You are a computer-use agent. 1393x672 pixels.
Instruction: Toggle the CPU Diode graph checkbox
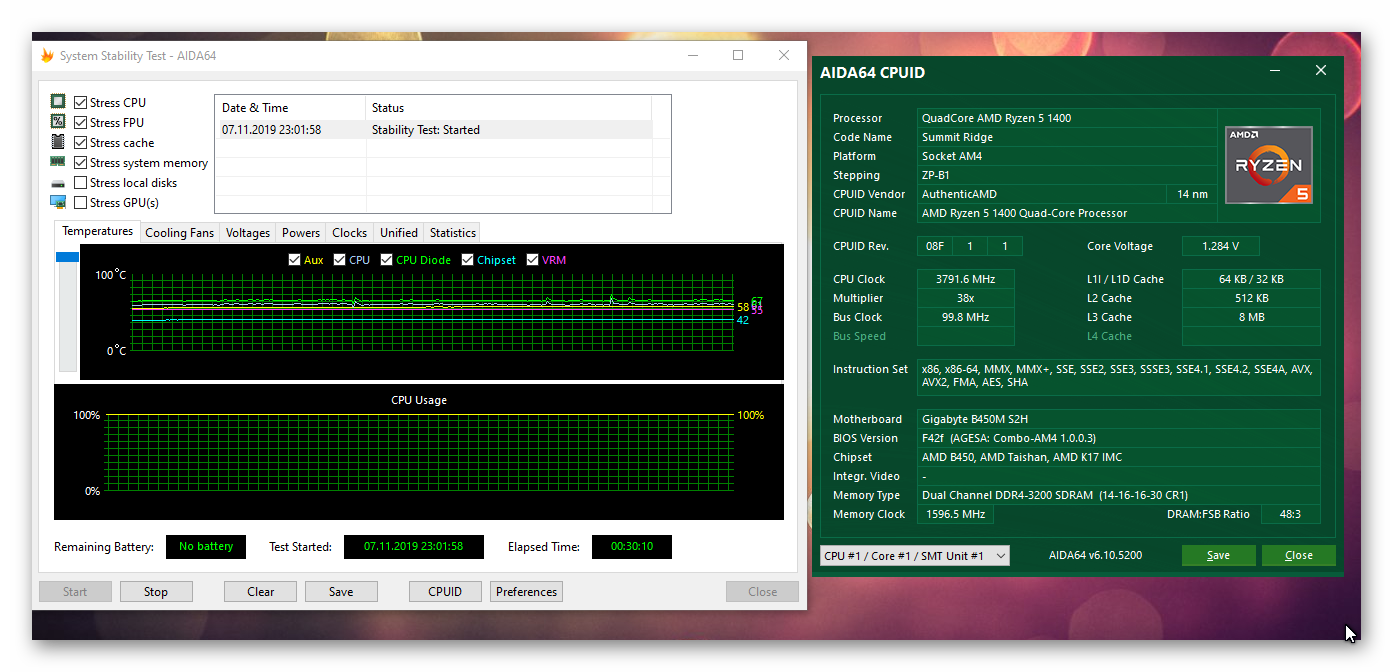[387, 260]
